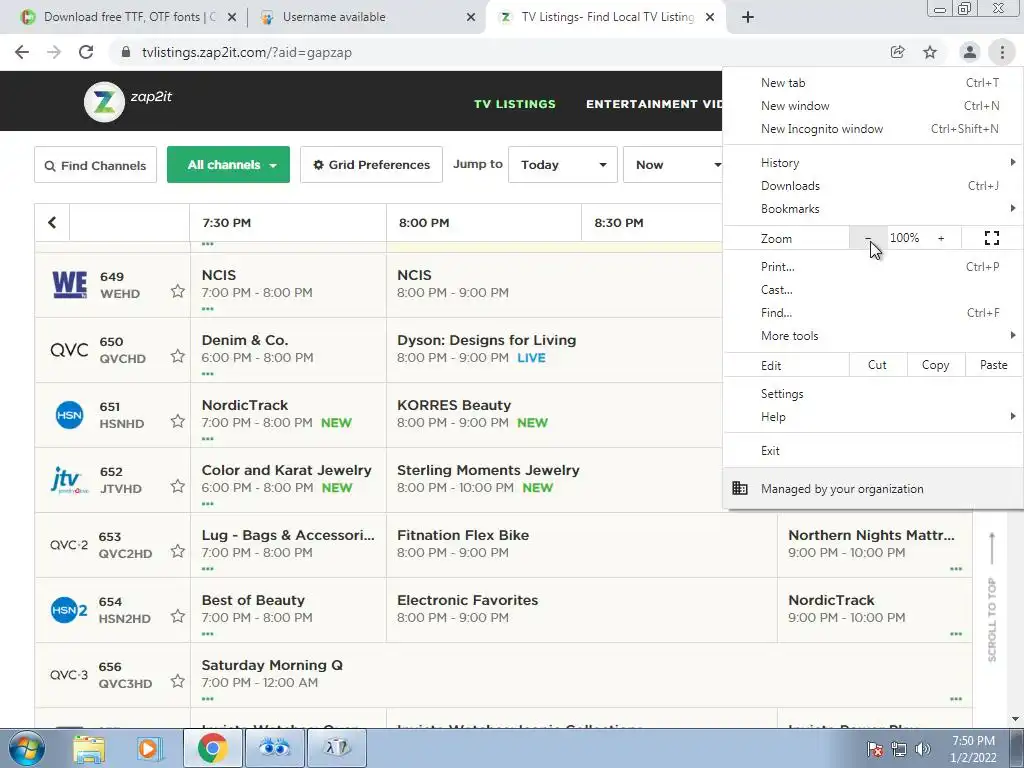Viewport: 1024px width, 768px height.
Task: Click the three-dot Chrome menu button
Action: tap(1002, 52)
